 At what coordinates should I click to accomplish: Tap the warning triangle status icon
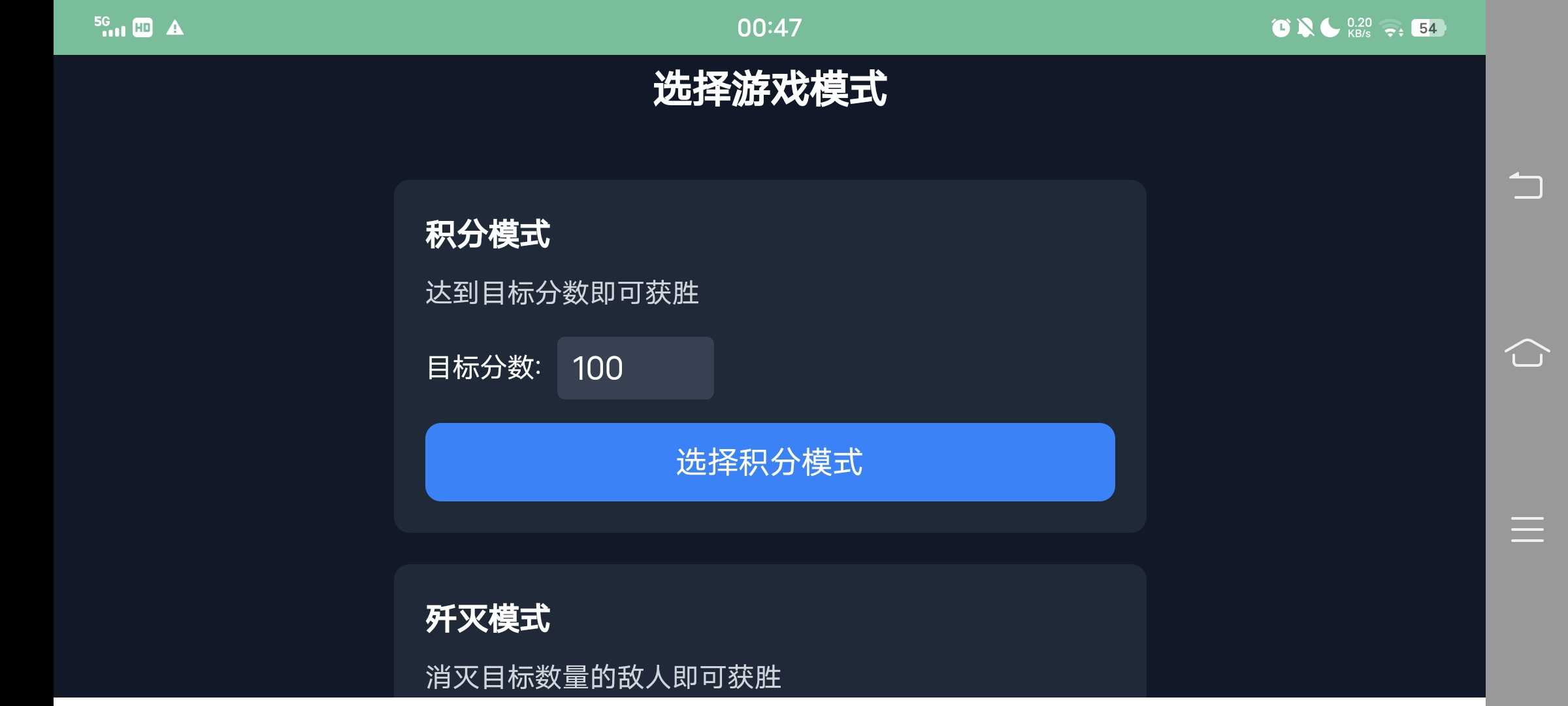pyautogui.click(x=174, y=27)
